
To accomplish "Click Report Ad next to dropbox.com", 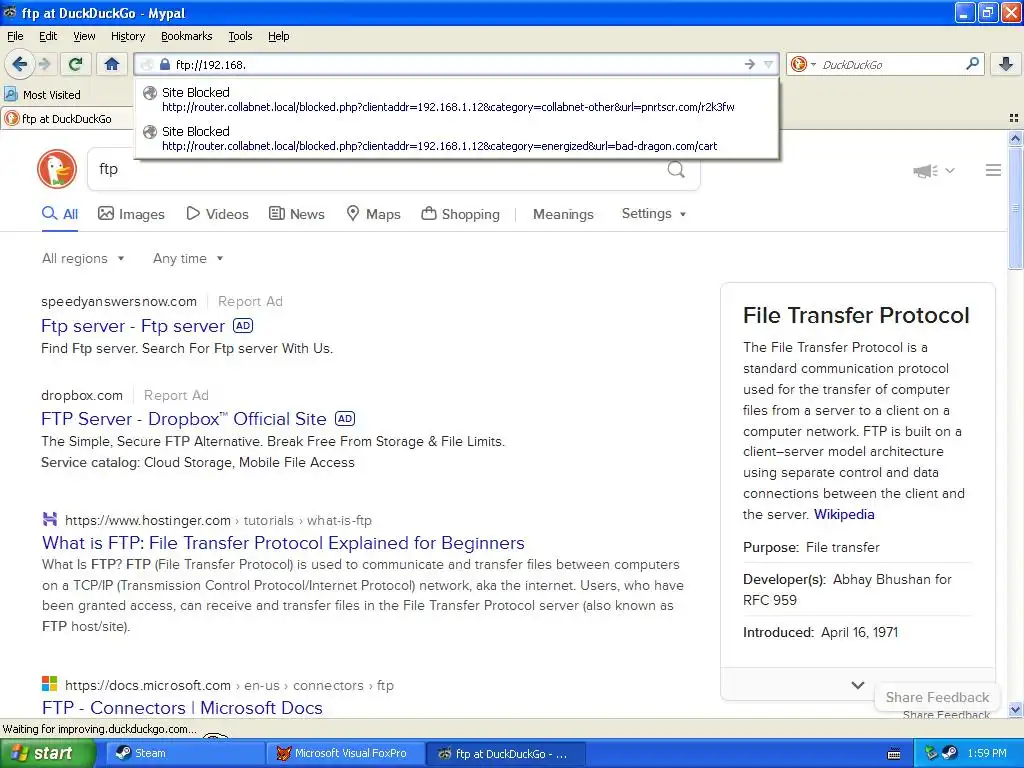I will (x=176, y=396).
